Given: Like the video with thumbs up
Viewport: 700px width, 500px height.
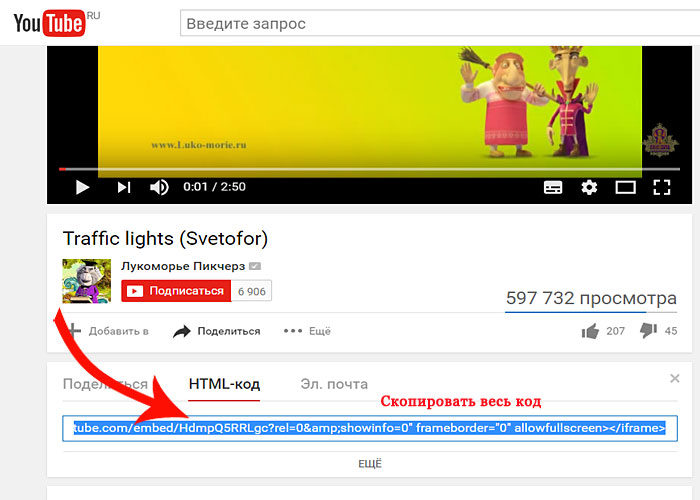Looking at the screenshot, I should pos(590,331).
